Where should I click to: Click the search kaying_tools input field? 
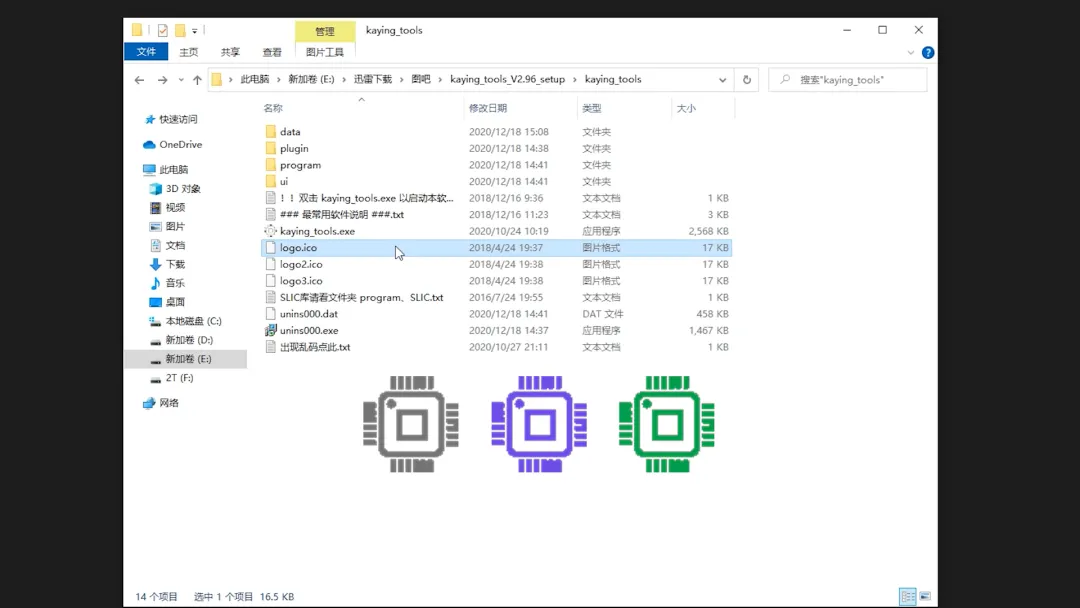click(848, 80)
